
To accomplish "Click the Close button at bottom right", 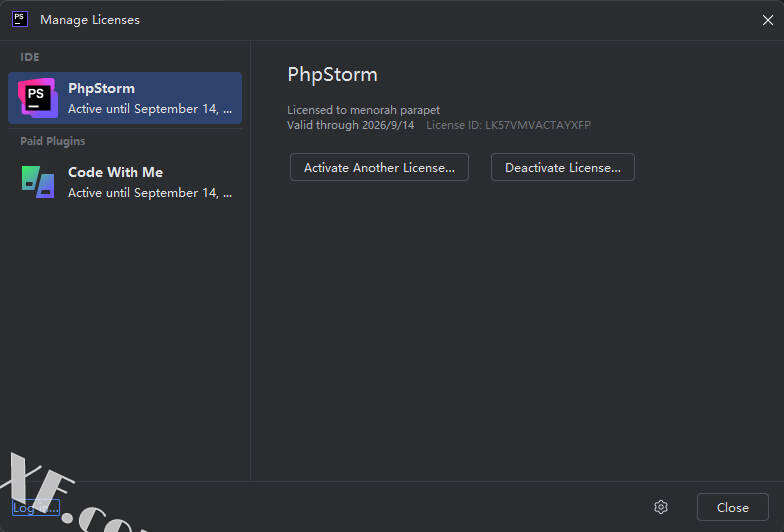I will [732, 507].
